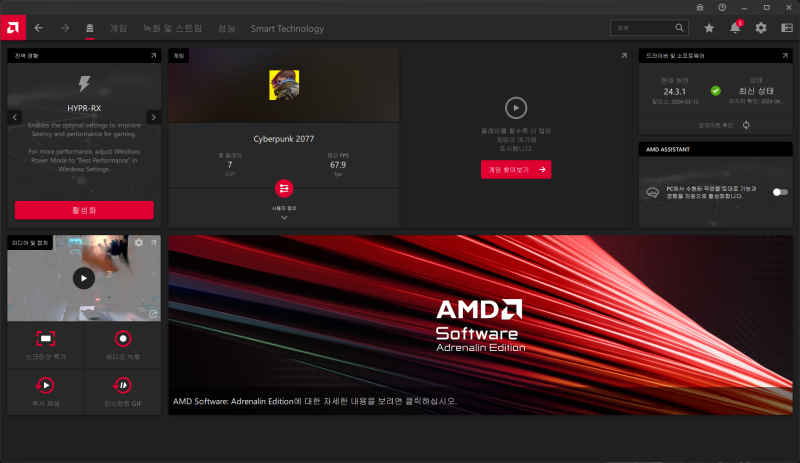This screenshot has height=463, width=800.
Task: Start video recording icon
Action: (123, 338)
